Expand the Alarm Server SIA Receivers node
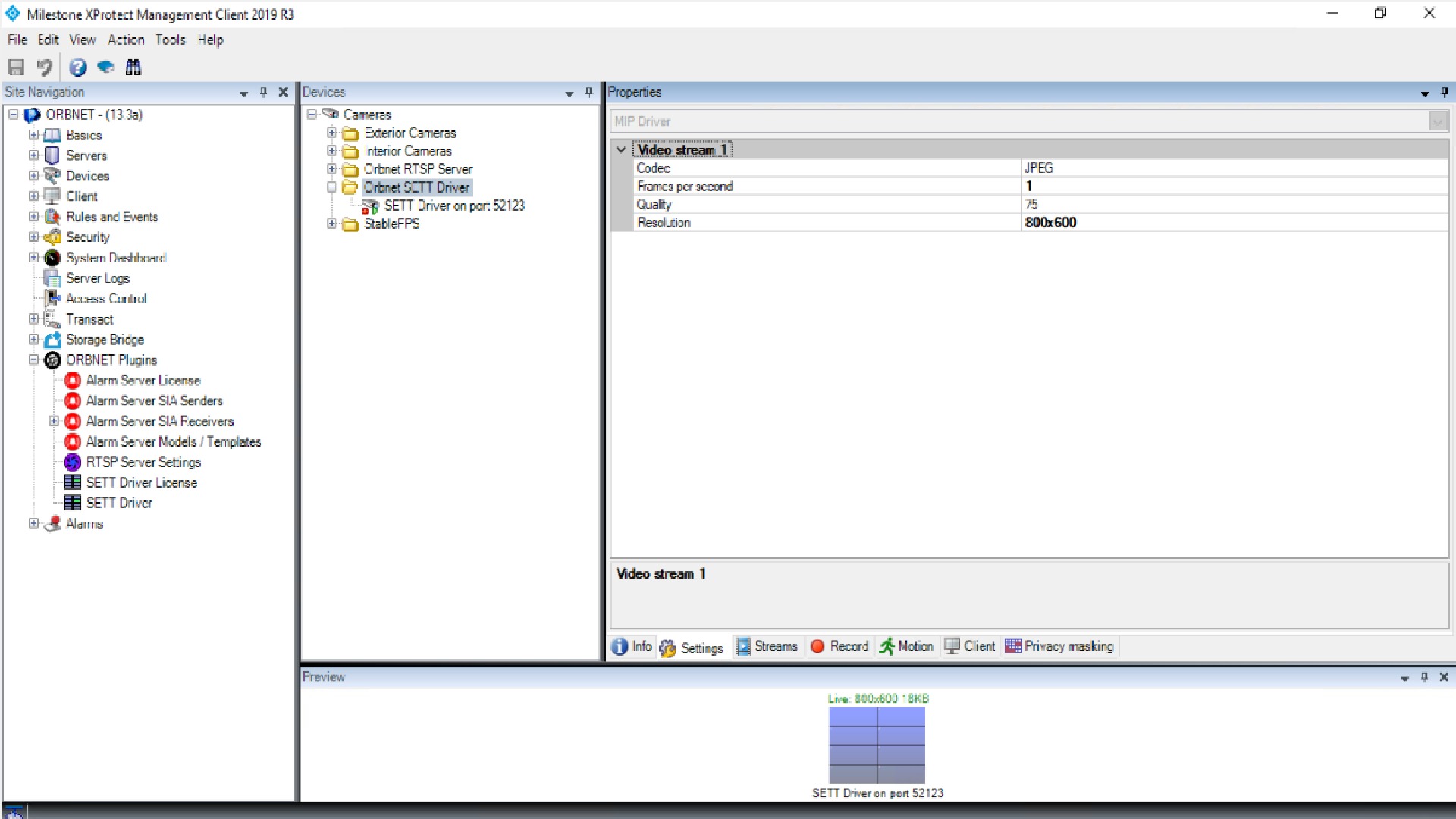This screenshot has width=1456, height=819. tap(54, 421)
